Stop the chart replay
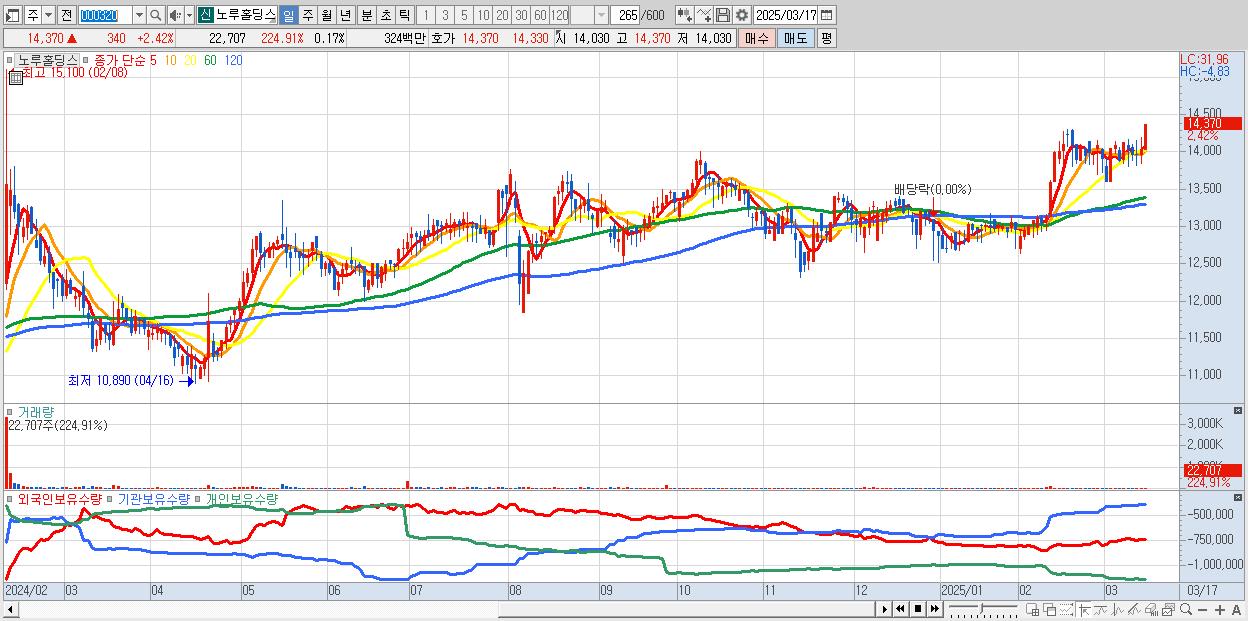 pos(917,609)
